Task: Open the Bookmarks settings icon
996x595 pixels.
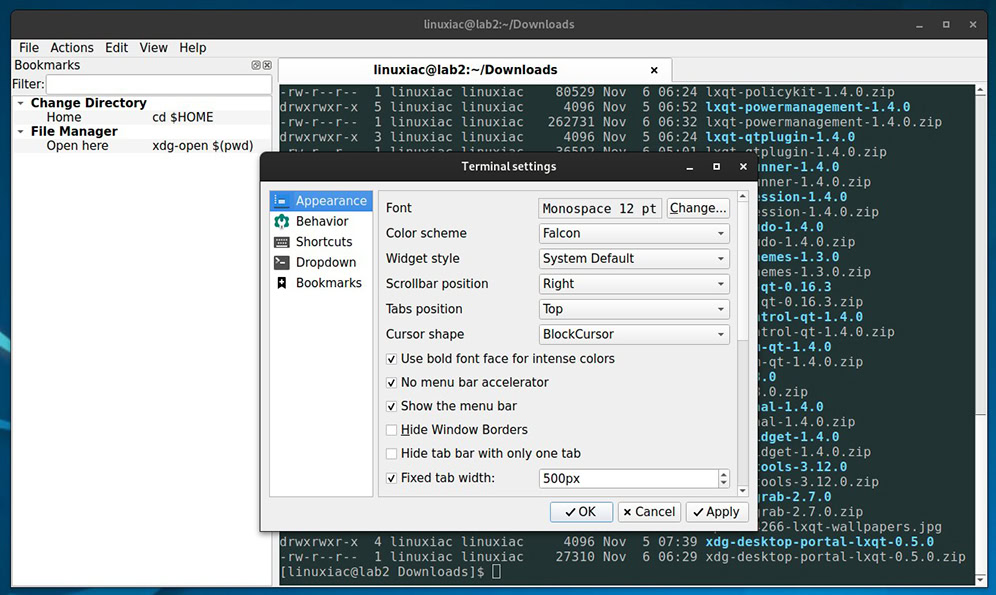Action: pos(281,283)
